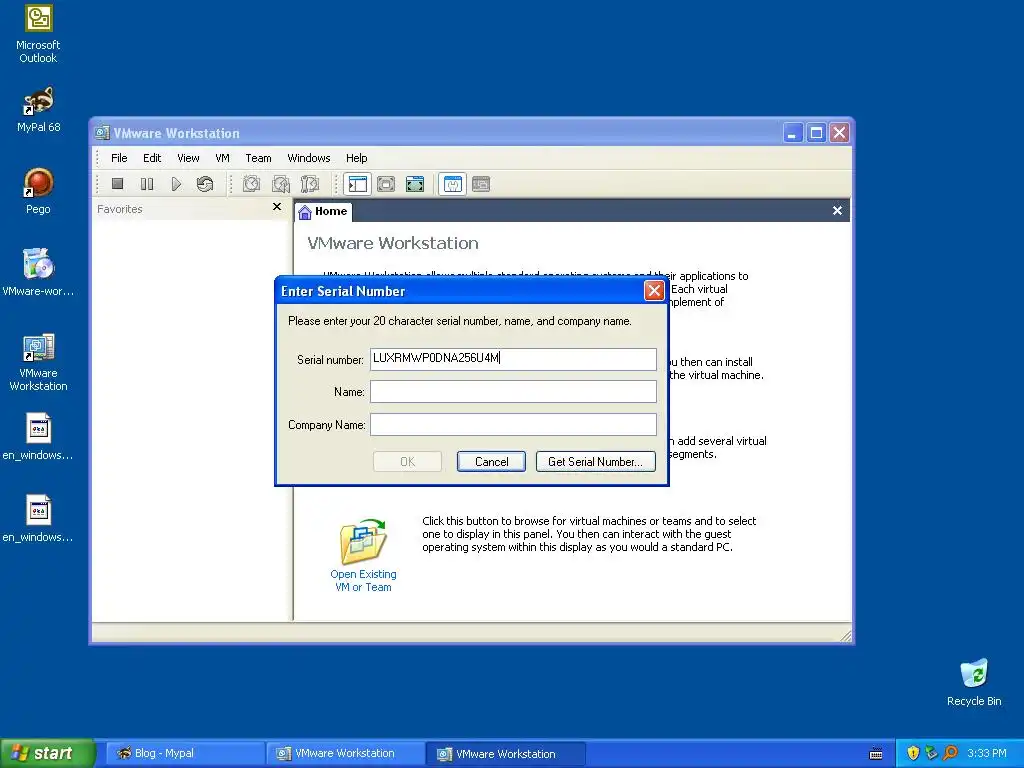Click the Start button

coord(46,753)
